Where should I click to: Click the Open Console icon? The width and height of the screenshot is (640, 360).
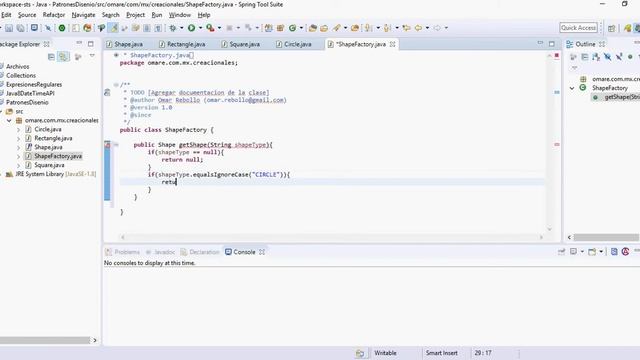[x=592, y=252]
